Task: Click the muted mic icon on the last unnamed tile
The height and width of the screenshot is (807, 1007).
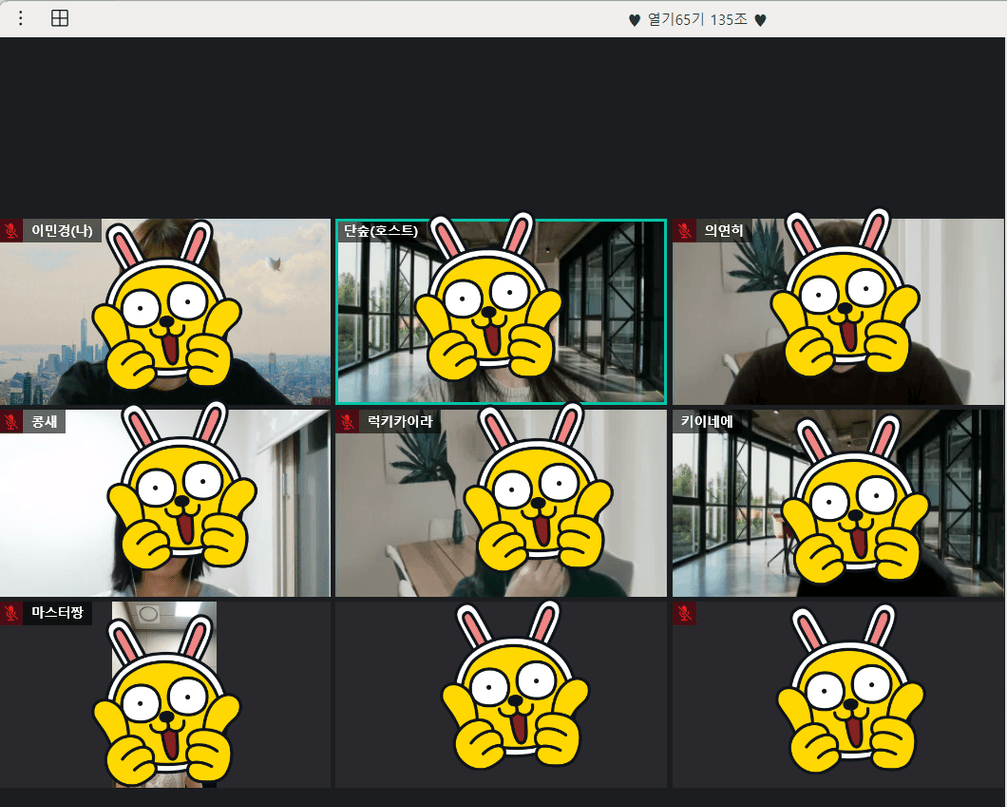Action: click(x=685, y=613)
